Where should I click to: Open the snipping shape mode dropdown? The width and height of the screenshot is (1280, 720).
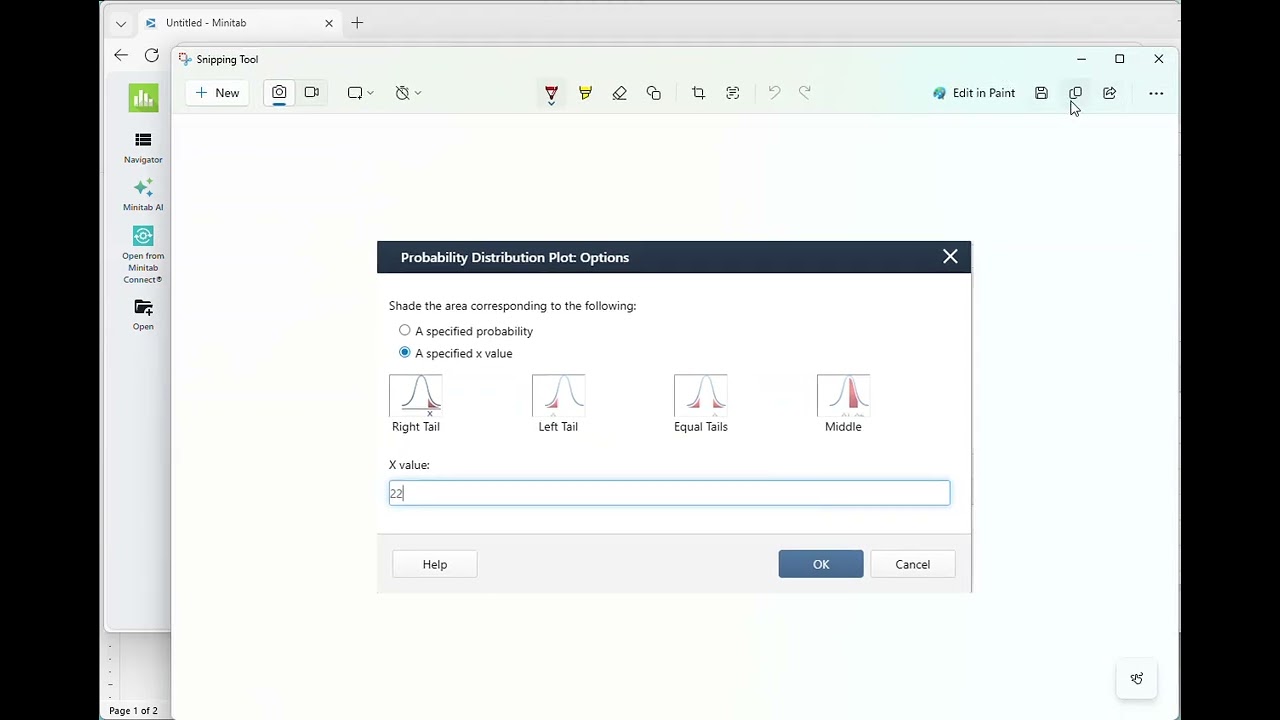pos(360,93)
